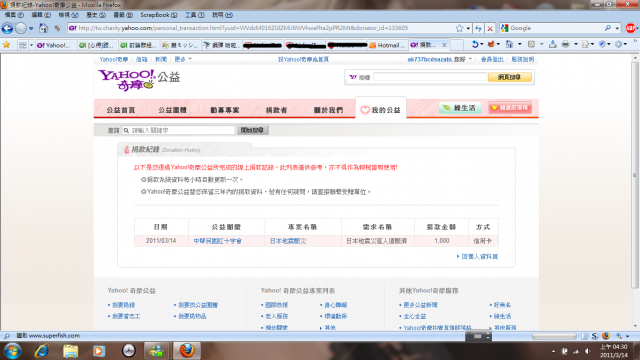Open the history dropdown next to forward button
The width and height of the screenshot is (640, 360).
pos(31,28)
